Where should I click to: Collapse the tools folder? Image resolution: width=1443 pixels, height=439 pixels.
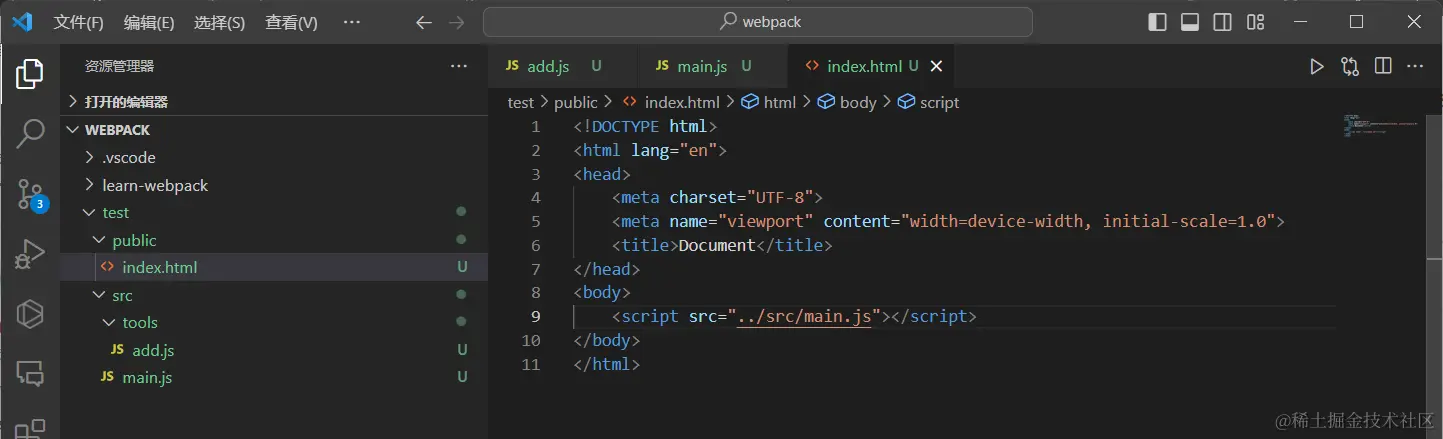point(274,323)
